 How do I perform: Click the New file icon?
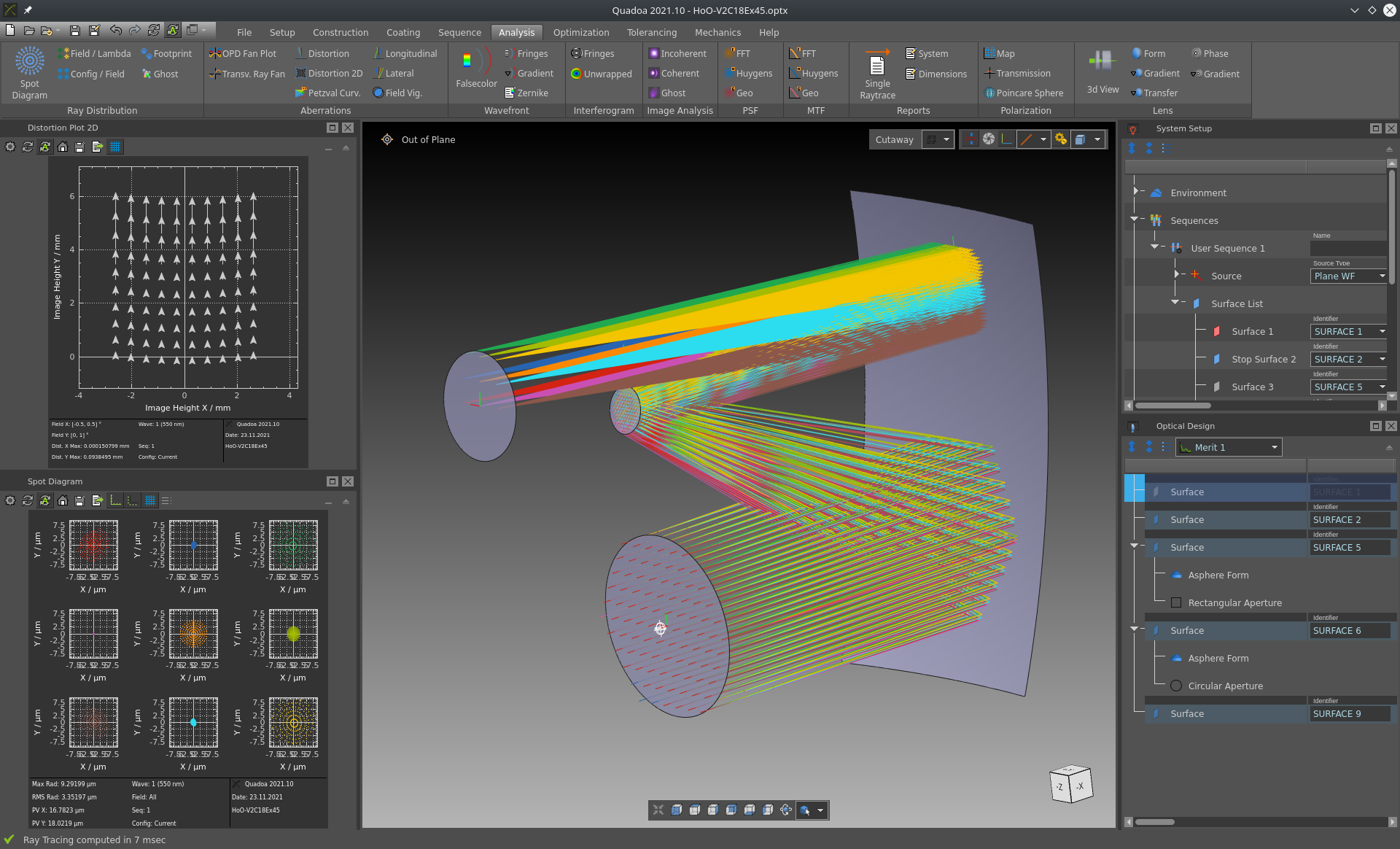point(10,30)
